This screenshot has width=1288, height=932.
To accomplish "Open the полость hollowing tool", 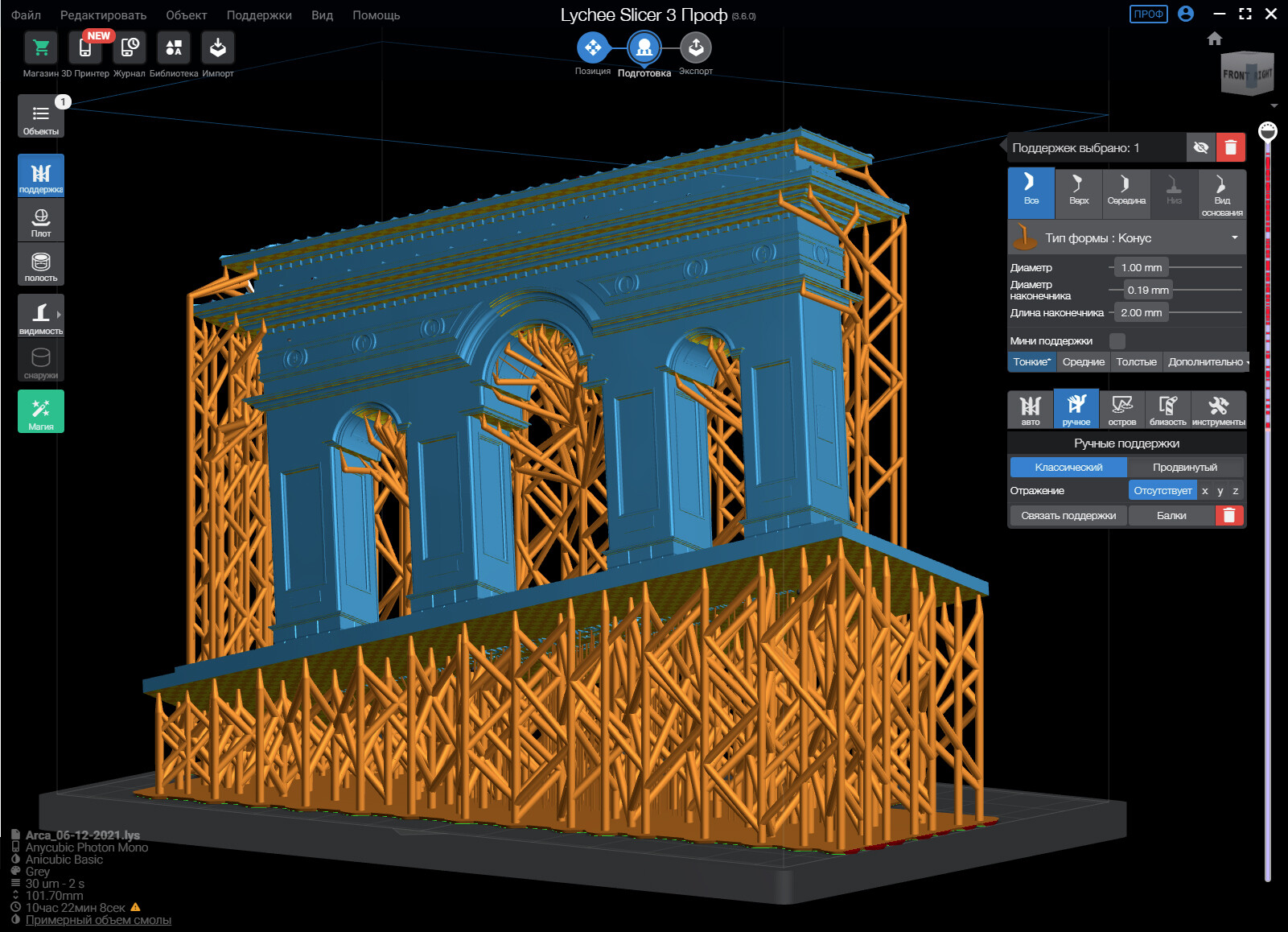I will pyautogui.click(x=41, y=264).
